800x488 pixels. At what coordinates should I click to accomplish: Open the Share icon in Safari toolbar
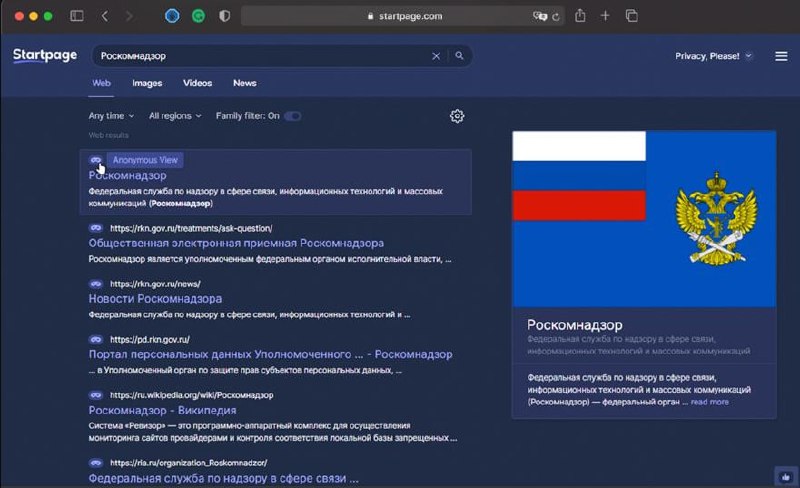(580, 15)
